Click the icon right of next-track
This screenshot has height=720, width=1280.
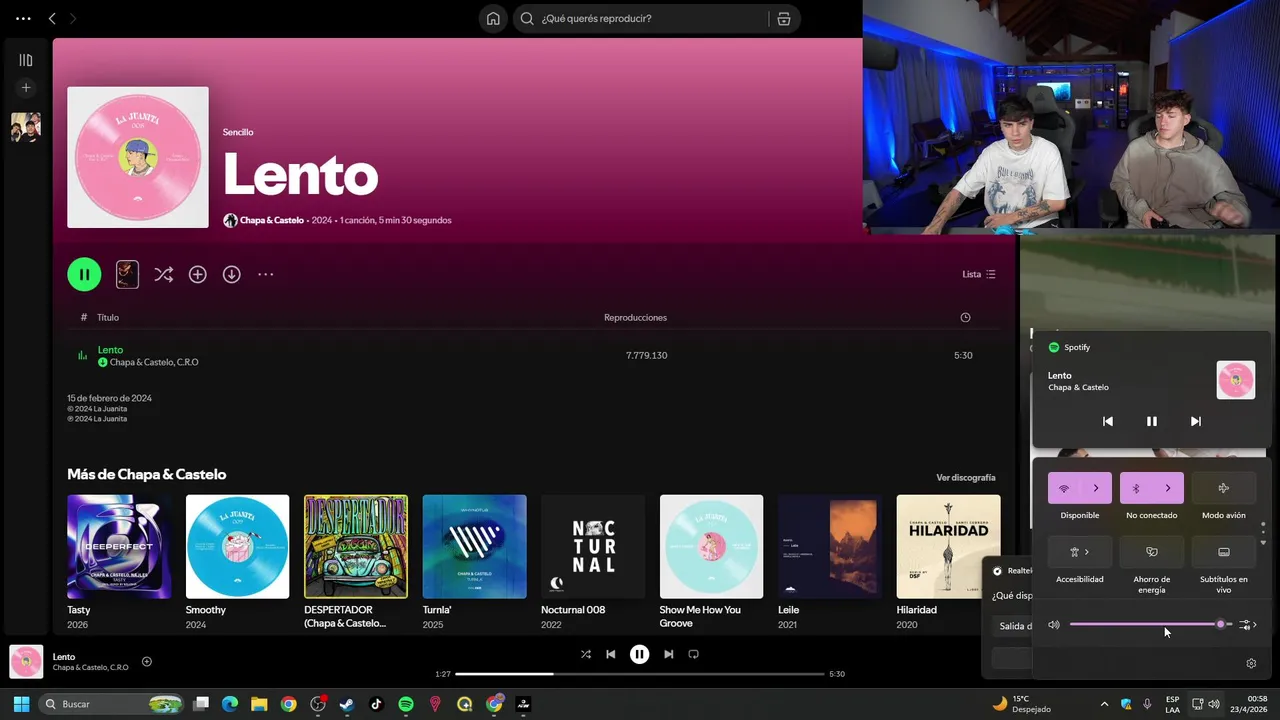[693, 654]
